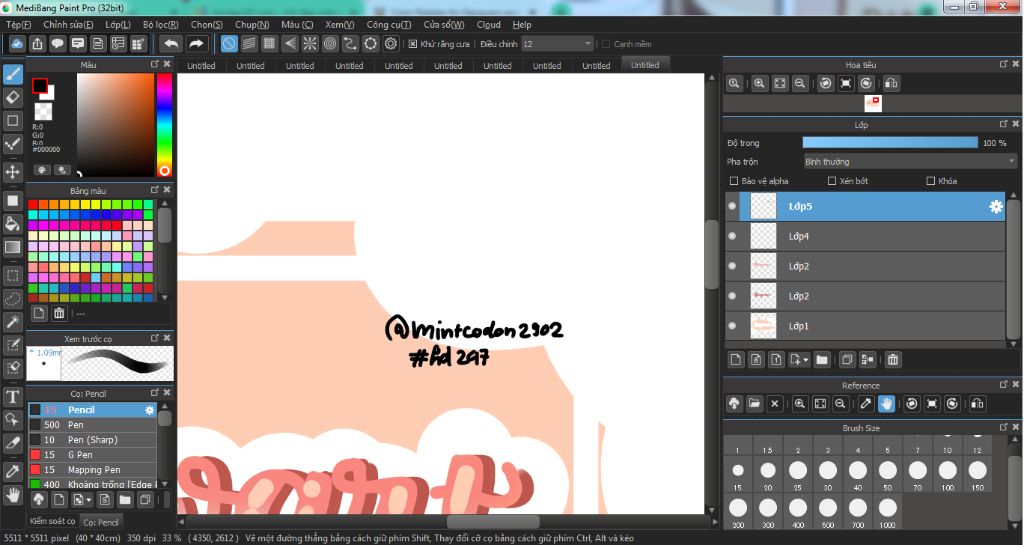Click the Redo arrow
1024x548 pixels.
pyautogui.click(x=196, y=44)
